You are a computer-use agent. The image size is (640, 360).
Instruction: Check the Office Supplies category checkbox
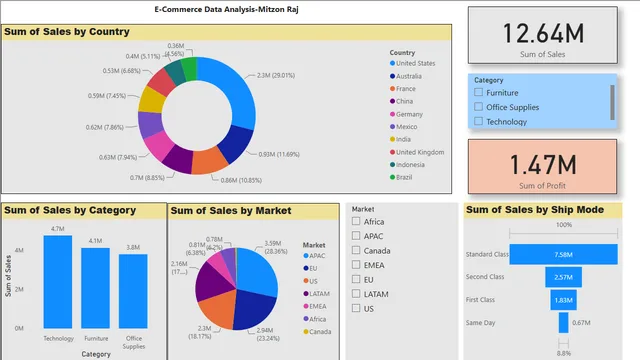tap(478, 107)
